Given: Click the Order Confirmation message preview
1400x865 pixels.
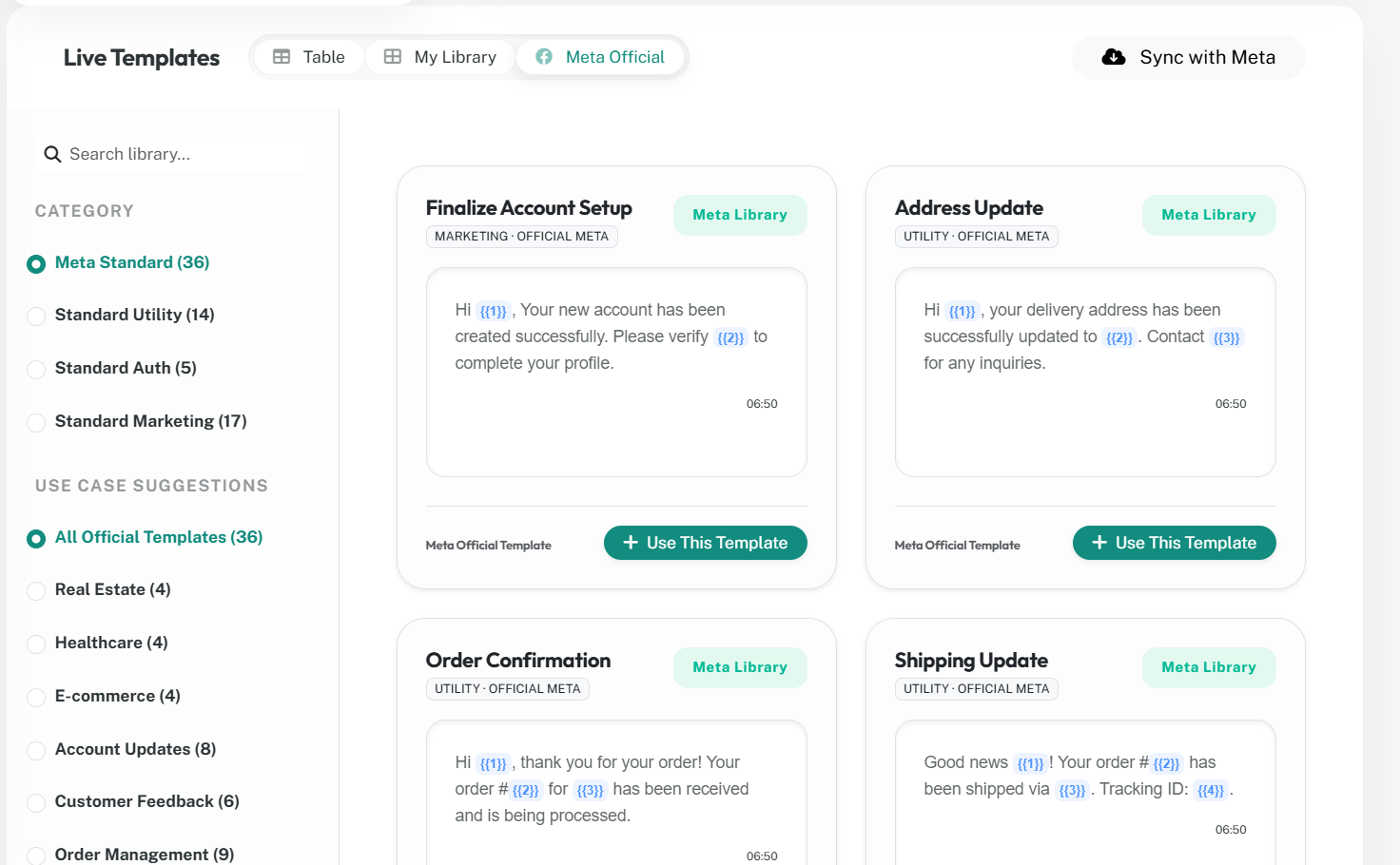Looking at the screenshot, I should click(x=616, y=792).
